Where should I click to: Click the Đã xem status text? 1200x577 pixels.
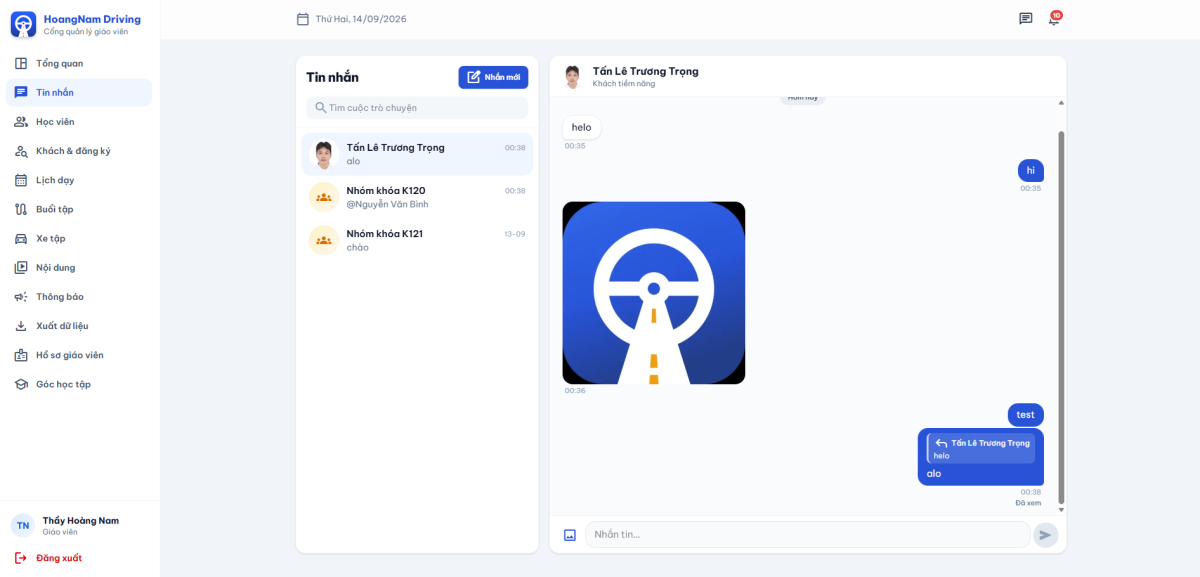pos(1028,503)
